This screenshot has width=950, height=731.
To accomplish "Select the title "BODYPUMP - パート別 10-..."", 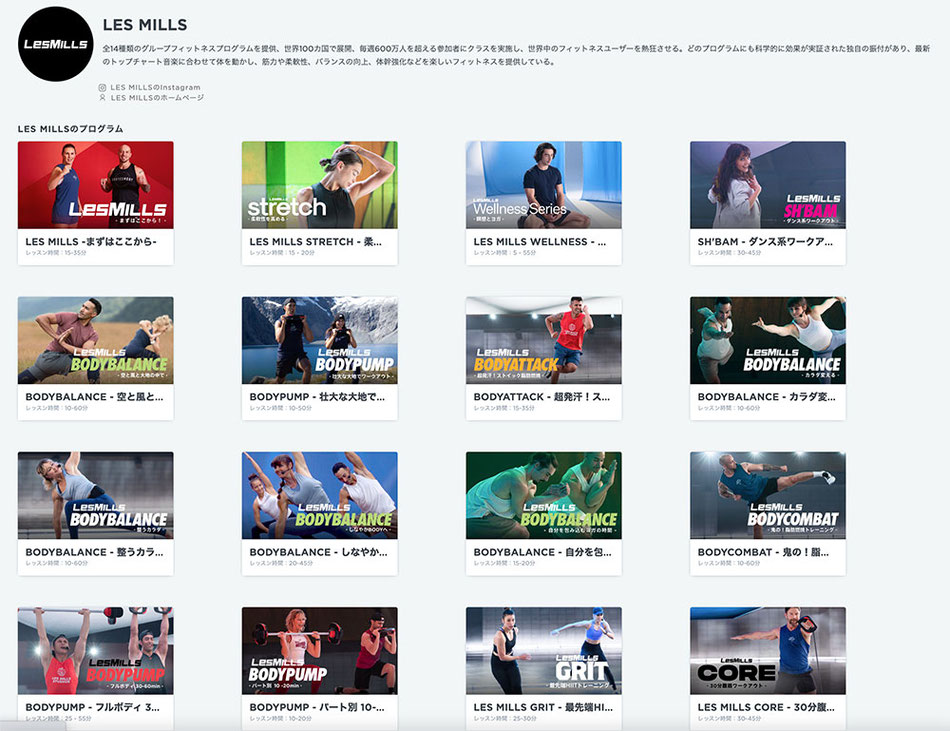I will click(x=317, y=707).
